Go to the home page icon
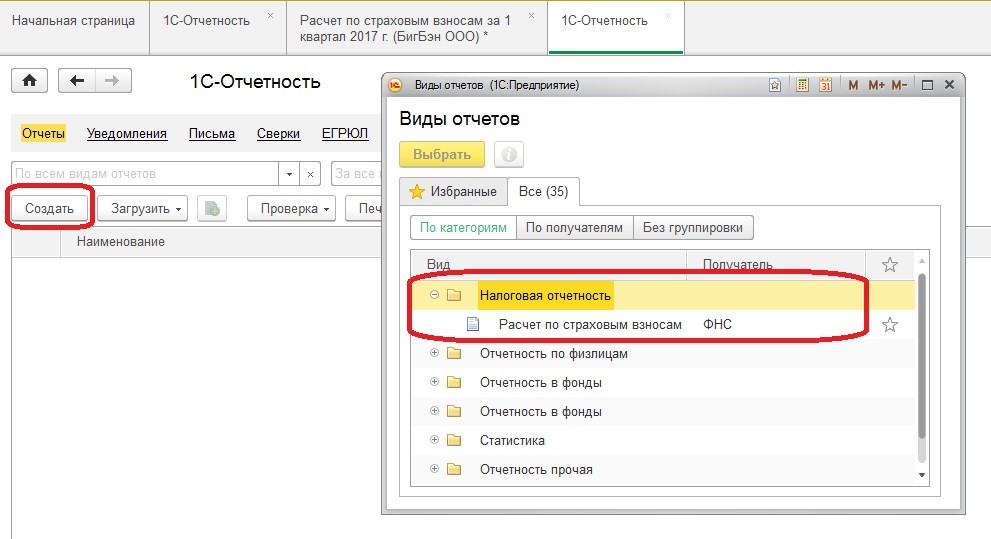The height and width of the screenshot is (539, 991). [29, 81]
